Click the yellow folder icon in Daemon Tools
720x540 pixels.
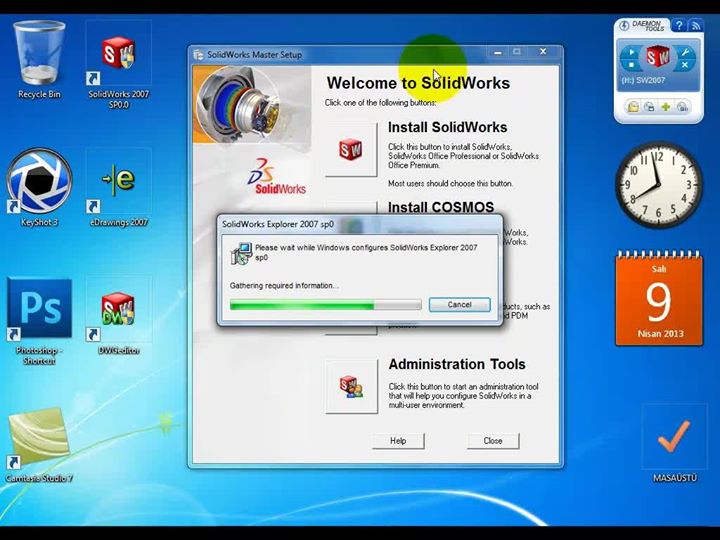point(633,107)
